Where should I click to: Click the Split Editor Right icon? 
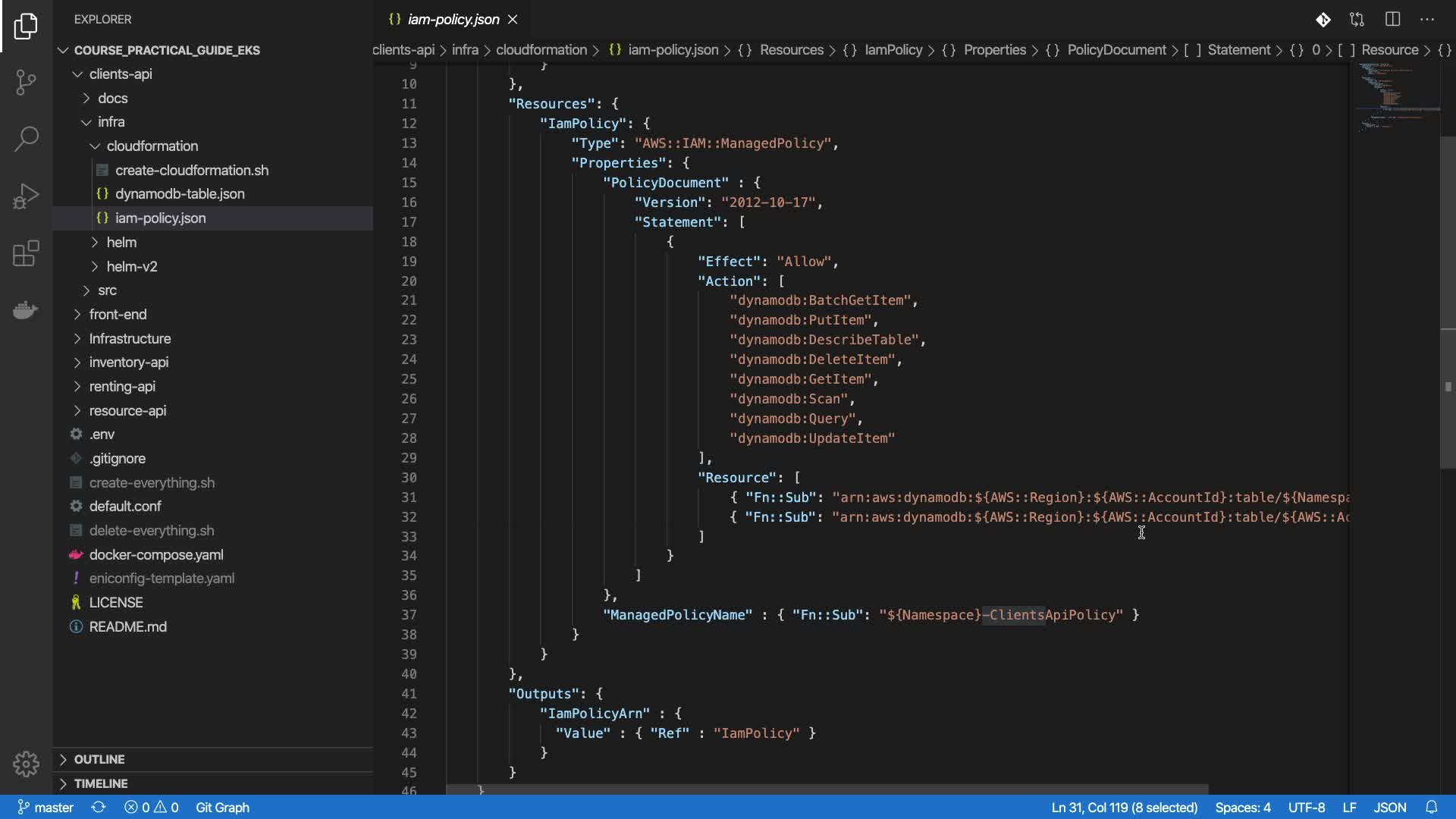click(1392, 20)
